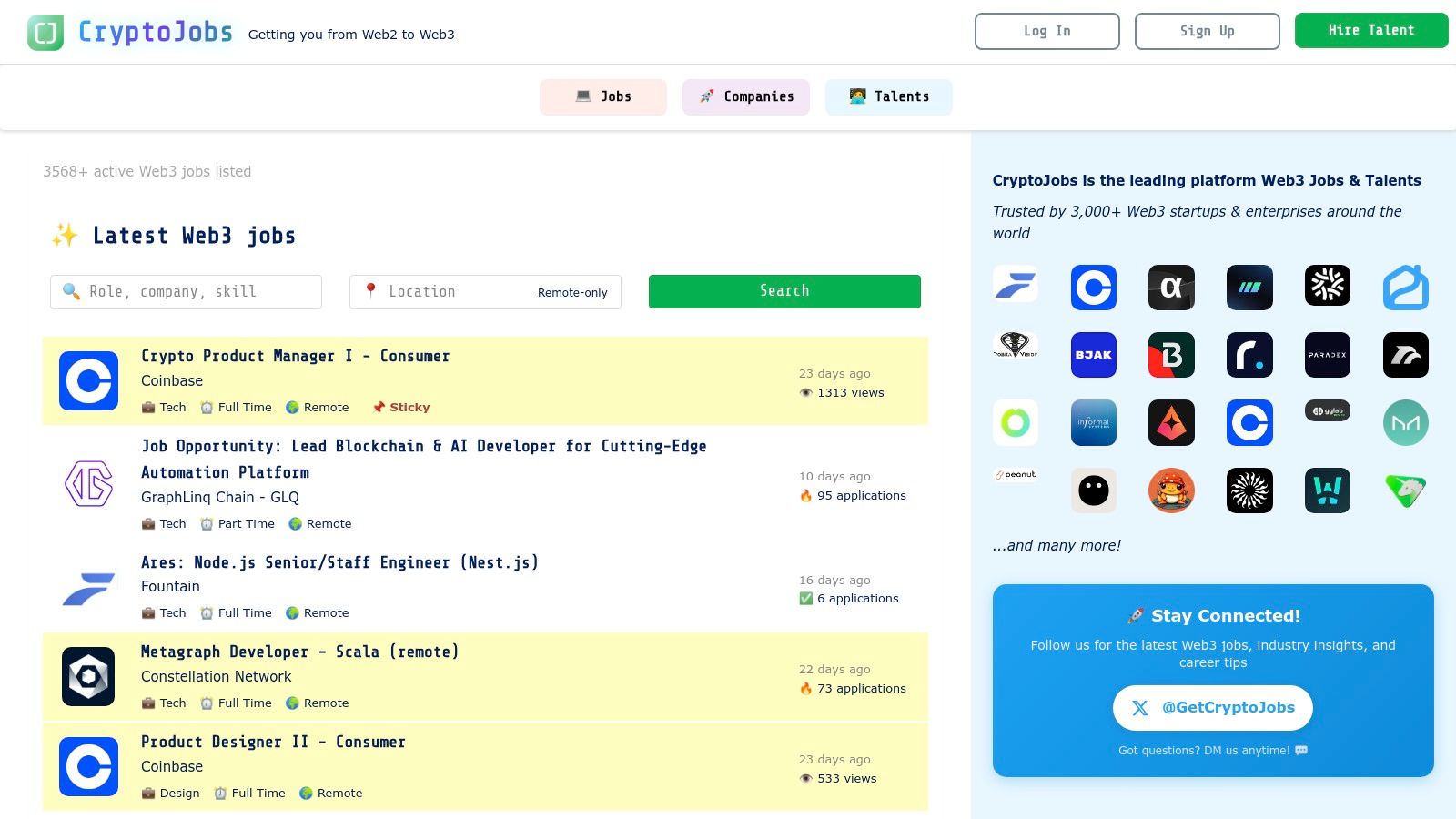Click the MakerDAO company logo
The width and height of the screenshot is (1456, 819).
1405,423
